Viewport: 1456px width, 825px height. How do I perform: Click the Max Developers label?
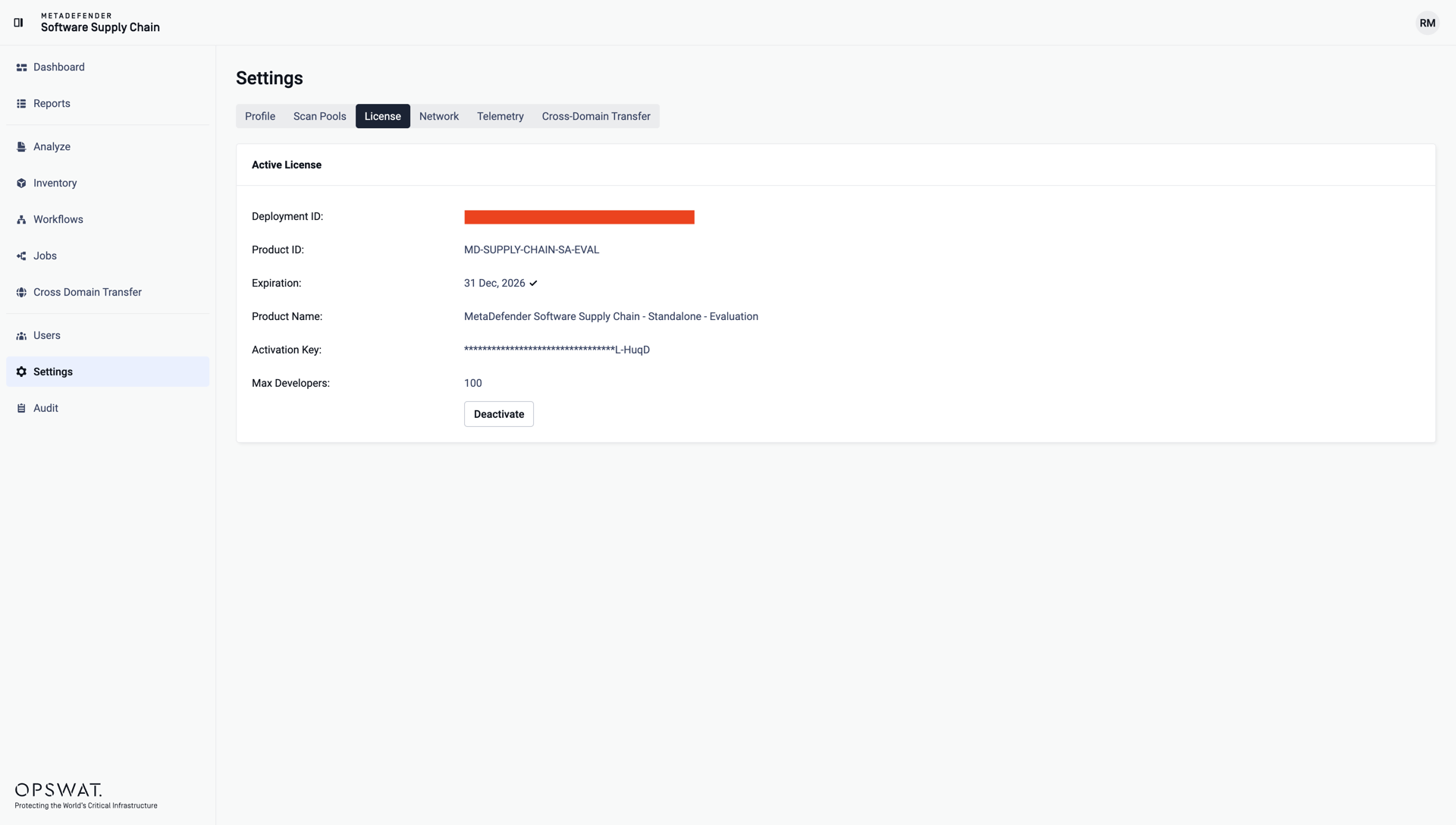click(x=290, y=384)
